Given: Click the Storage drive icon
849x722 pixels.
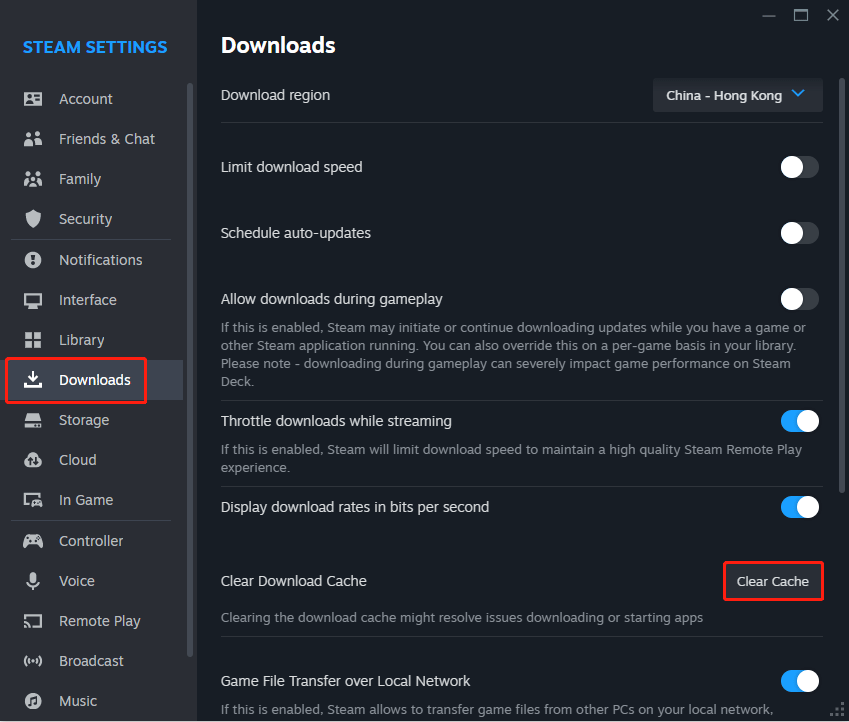Looking at the screenshot, I should [x=33, y=420].
